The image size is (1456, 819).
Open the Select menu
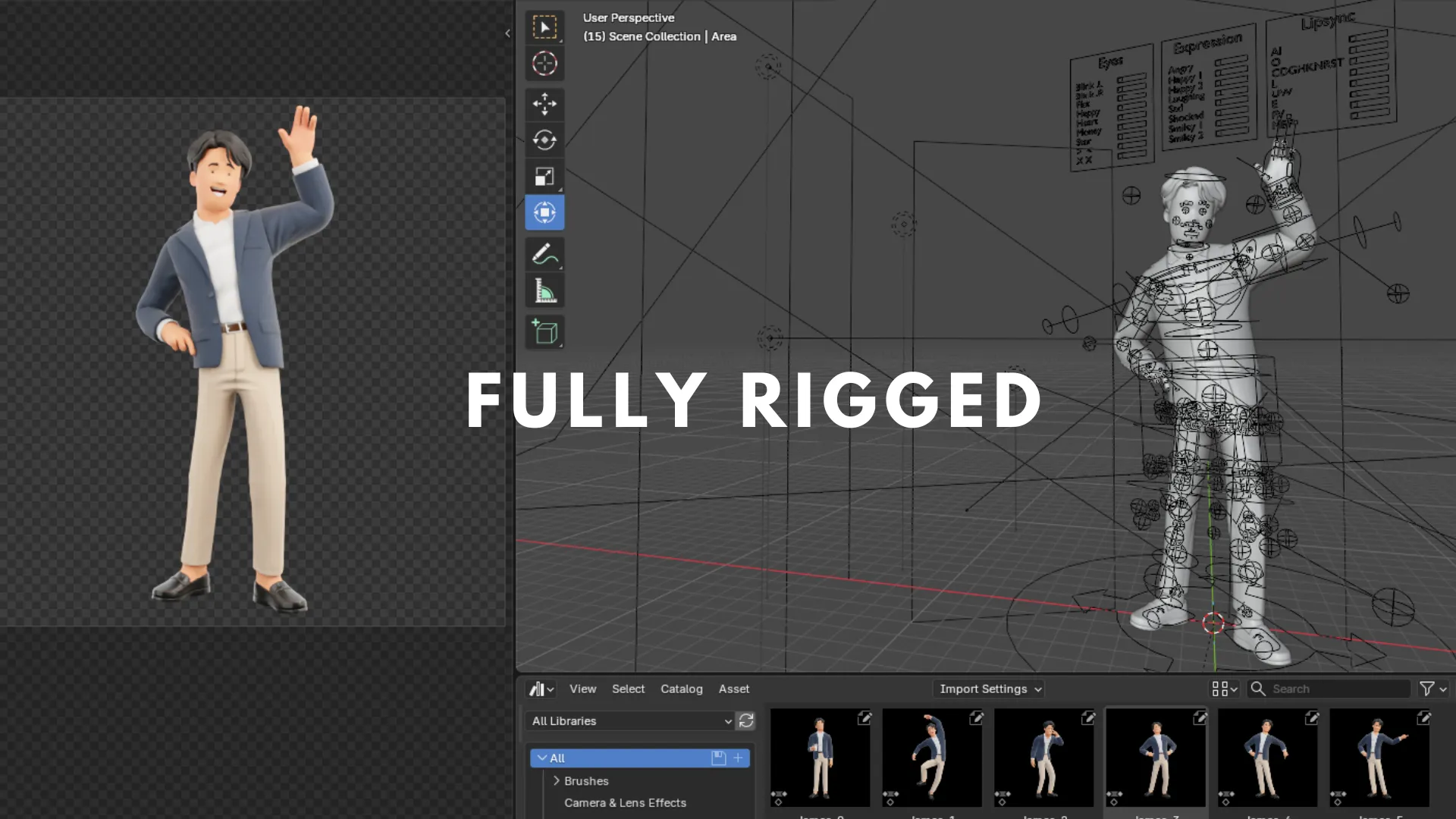click(x=628, y=689)
